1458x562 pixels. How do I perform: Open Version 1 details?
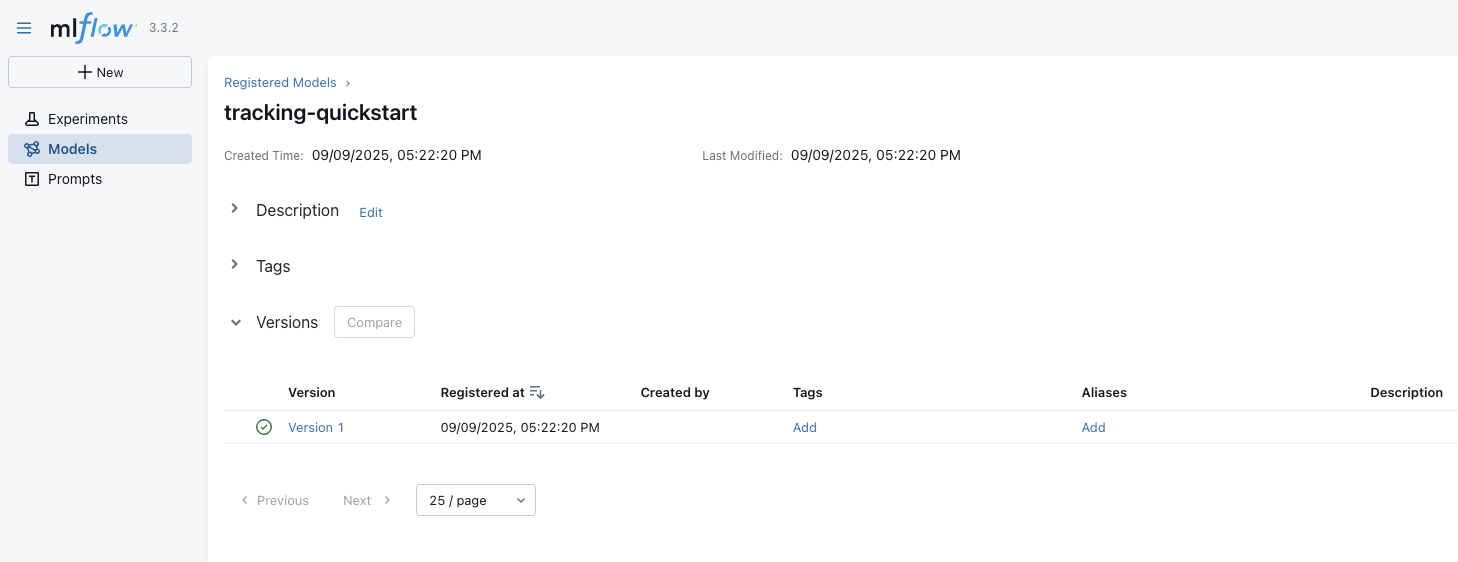point(316,427)
